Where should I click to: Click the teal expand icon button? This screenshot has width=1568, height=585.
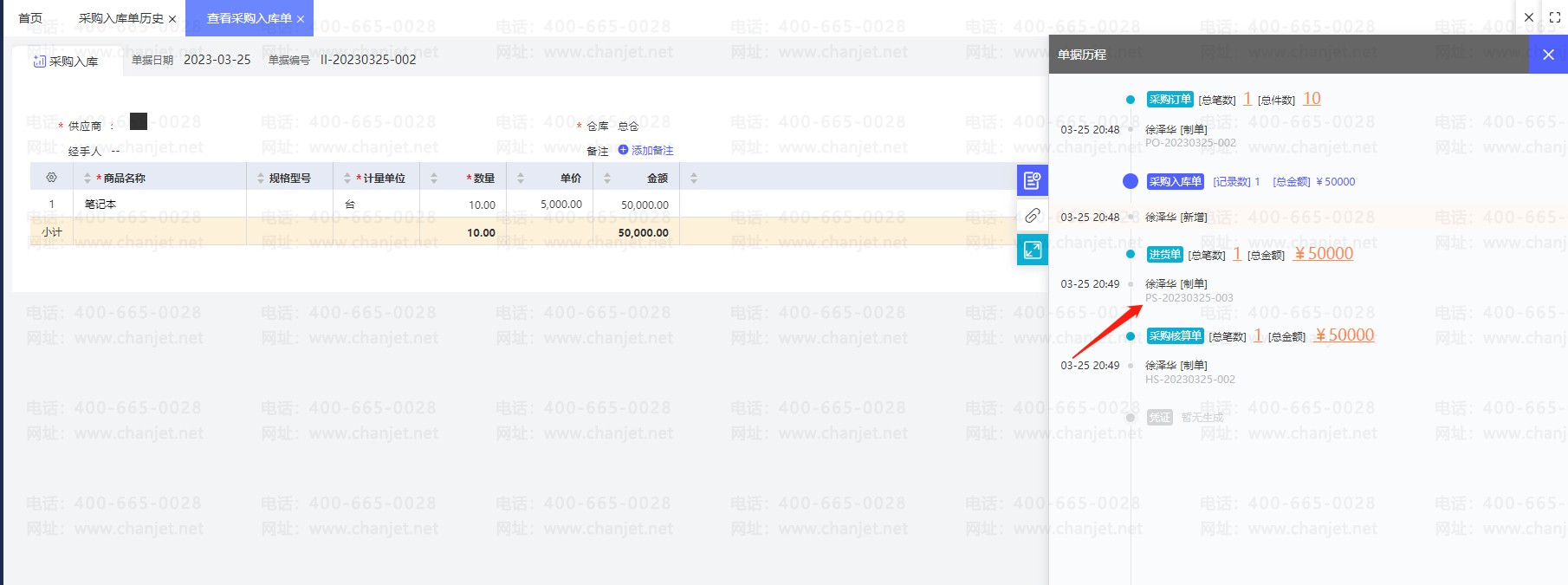click(1032, 250)
